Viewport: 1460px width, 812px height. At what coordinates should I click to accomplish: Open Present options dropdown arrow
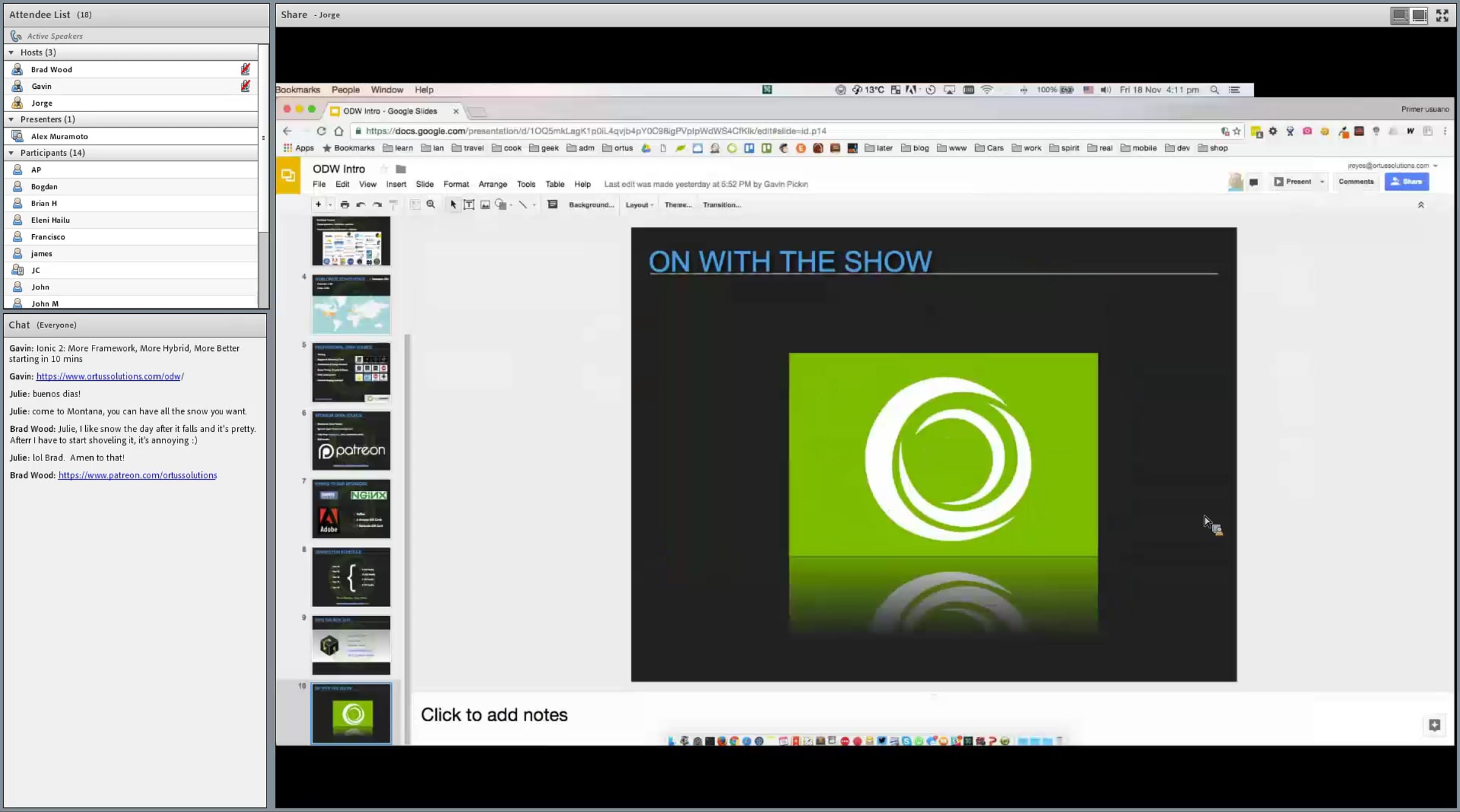coord(1322,182)
